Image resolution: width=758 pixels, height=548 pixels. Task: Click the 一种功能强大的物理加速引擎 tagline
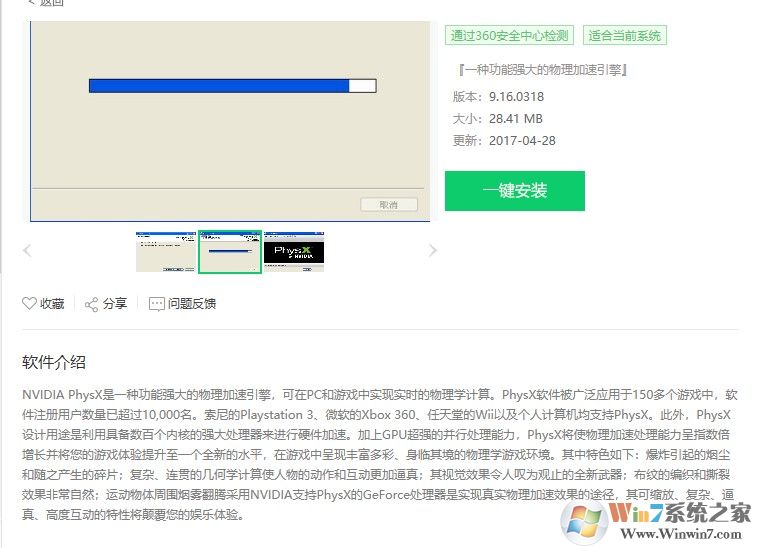click(543, 70)
